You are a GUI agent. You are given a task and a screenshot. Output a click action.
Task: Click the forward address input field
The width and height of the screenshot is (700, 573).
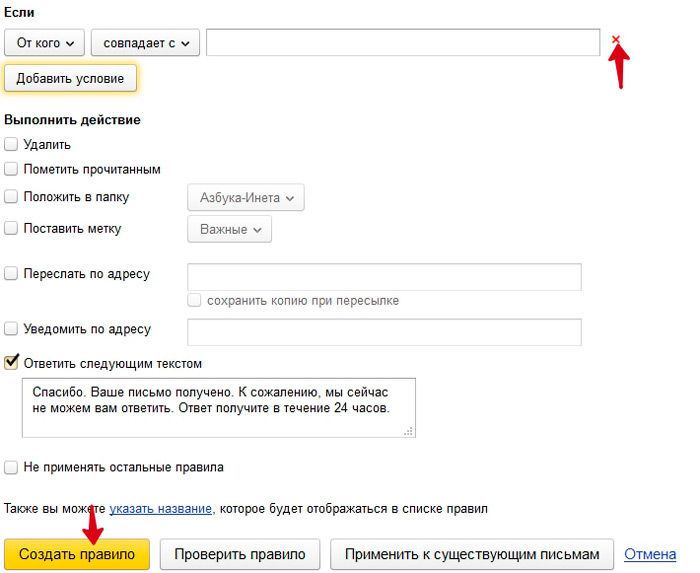click(384, 277)
